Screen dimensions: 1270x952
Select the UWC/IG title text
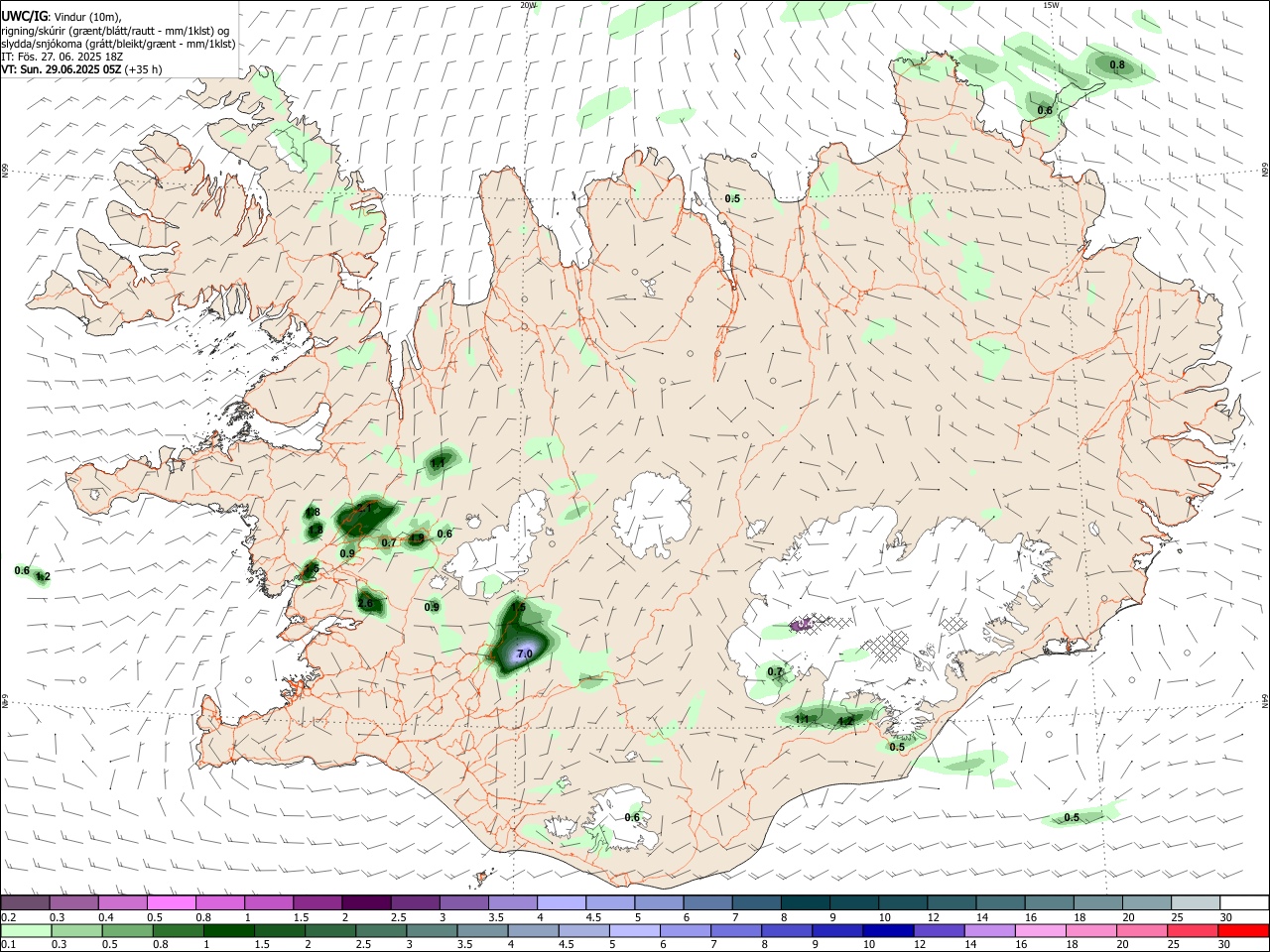[24, 17]
